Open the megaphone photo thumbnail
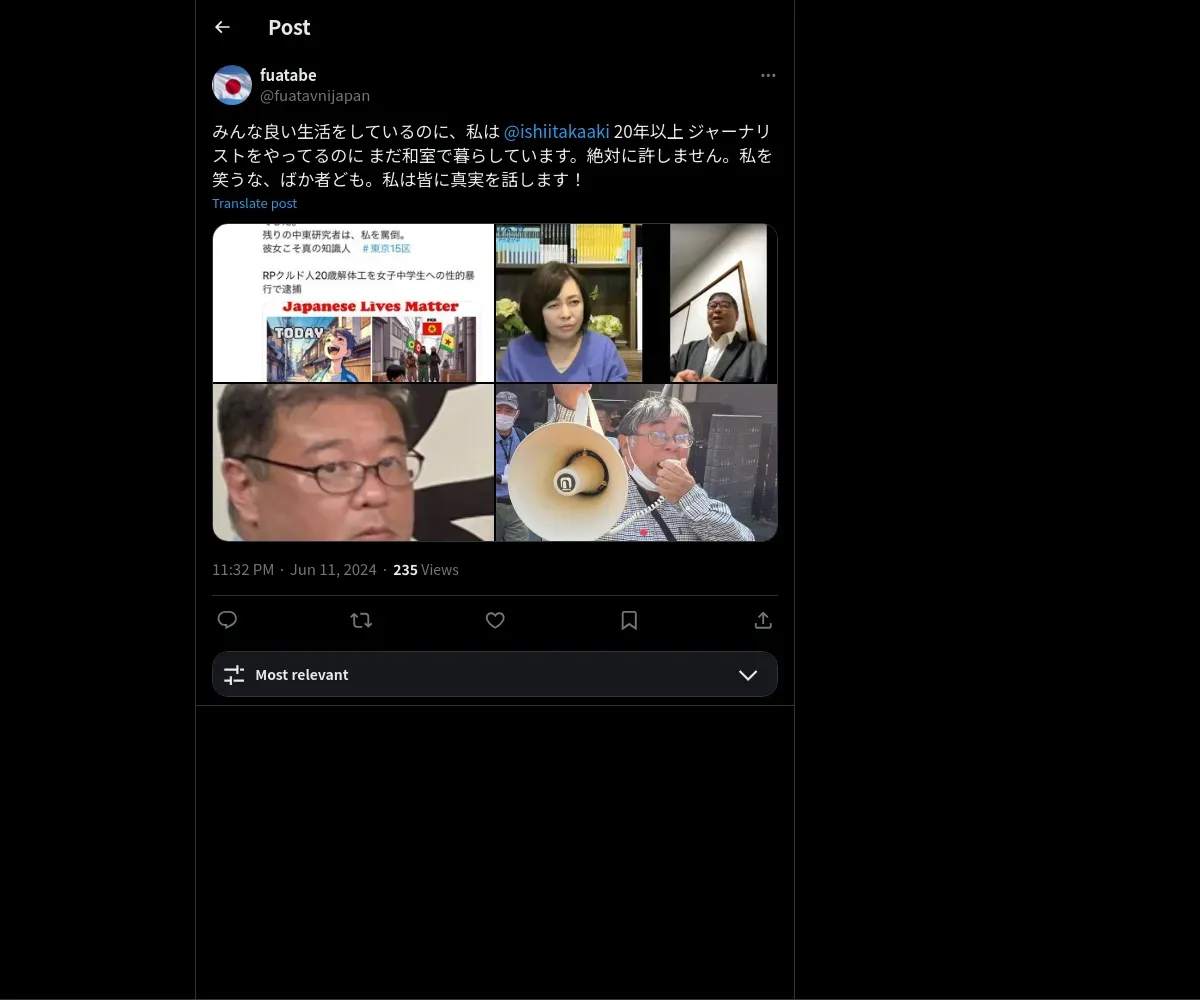Viewport: 1200px width, 1000px height. click(x=636, y=463)
